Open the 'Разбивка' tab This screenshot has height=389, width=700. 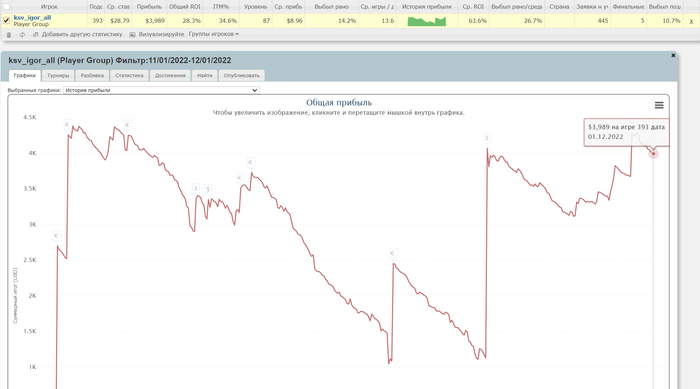[x=92, y=75]
